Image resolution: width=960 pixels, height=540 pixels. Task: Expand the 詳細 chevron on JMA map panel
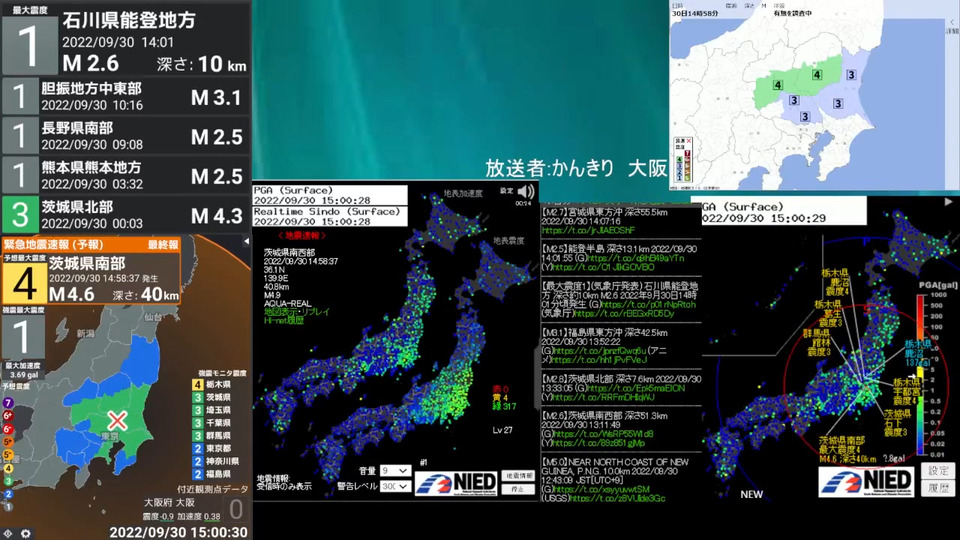(x=953, y=23)
